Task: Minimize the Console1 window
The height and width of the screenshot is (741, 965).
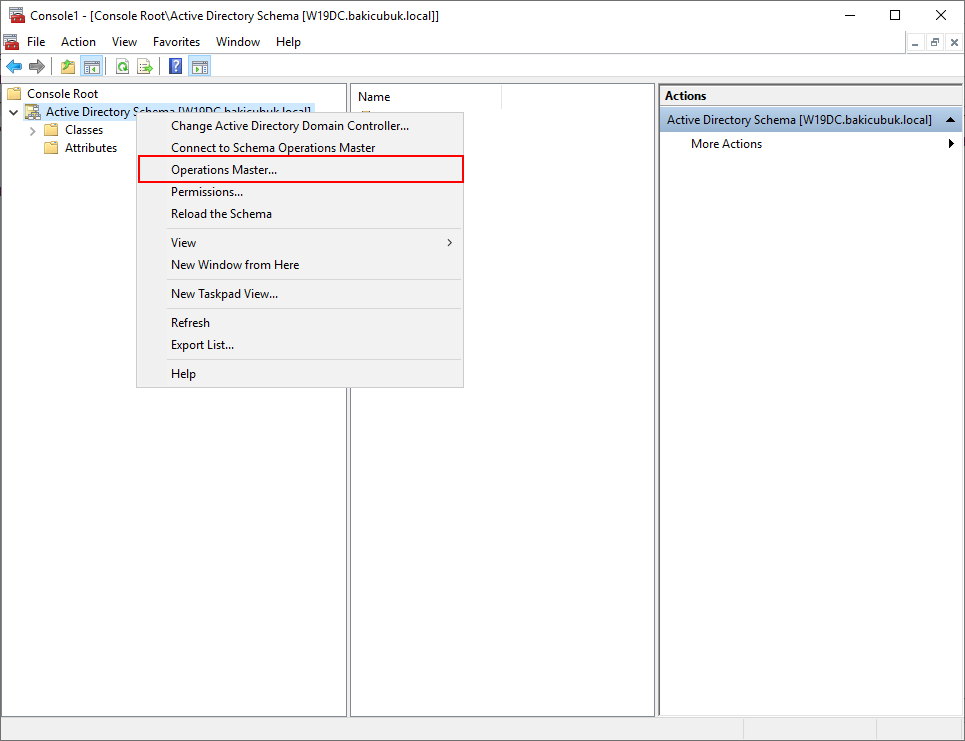Action: point(850,15)
